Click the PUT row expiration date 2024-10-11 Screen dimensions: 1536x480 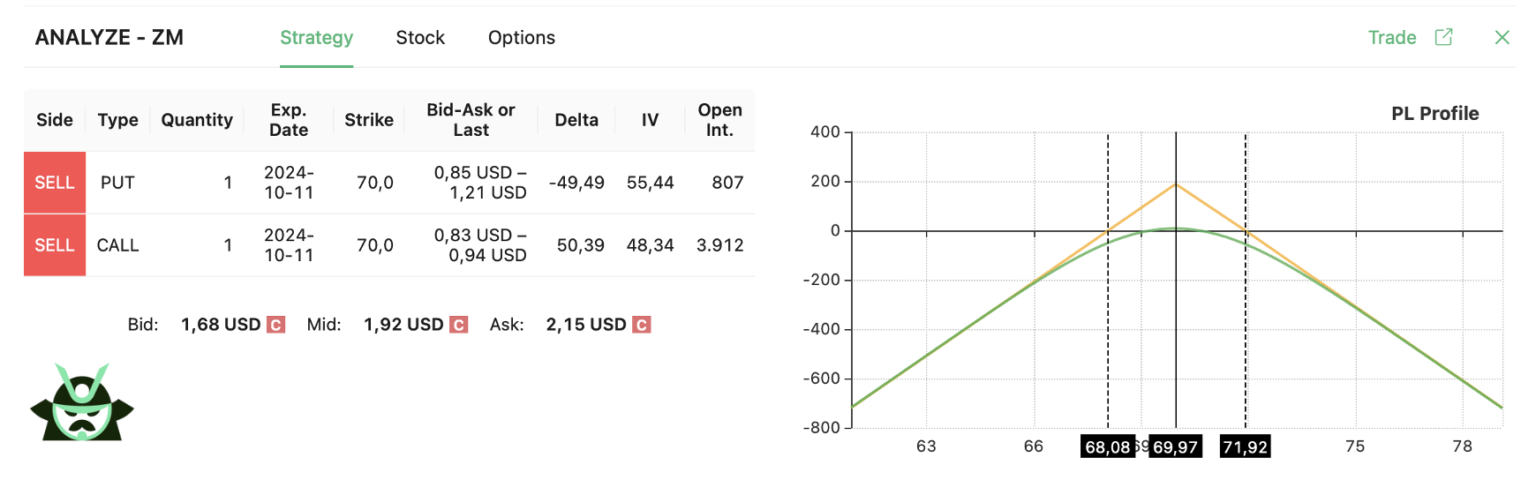289,183
